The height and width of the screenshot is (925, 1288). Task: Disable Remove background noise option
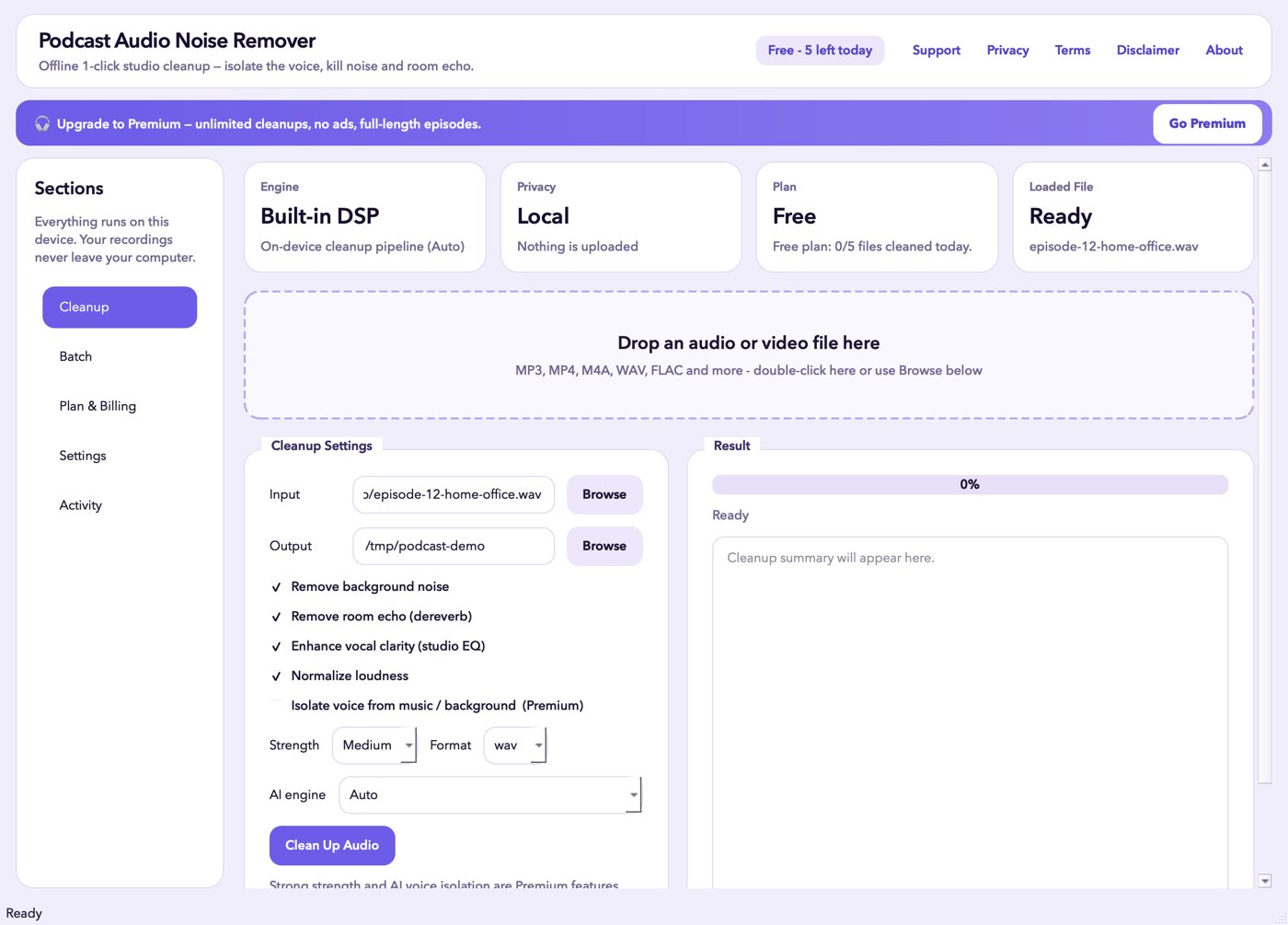click(x=360, y=586)
